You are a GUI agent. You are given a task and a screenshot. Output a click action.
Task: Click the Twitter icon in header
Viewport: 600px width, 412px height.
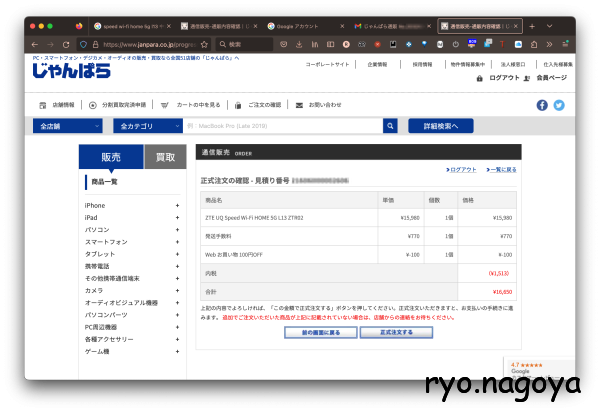tap(559, 105)
